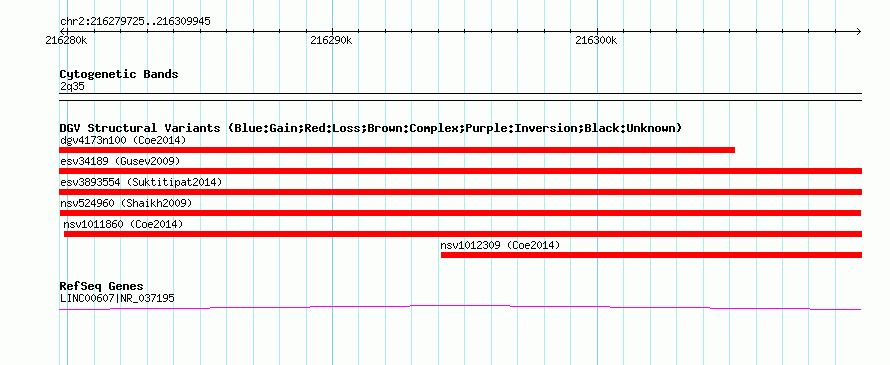This screenshot has width=890, height=365.
Task: Click the 216300k ruler label
Action: (596, 41)
